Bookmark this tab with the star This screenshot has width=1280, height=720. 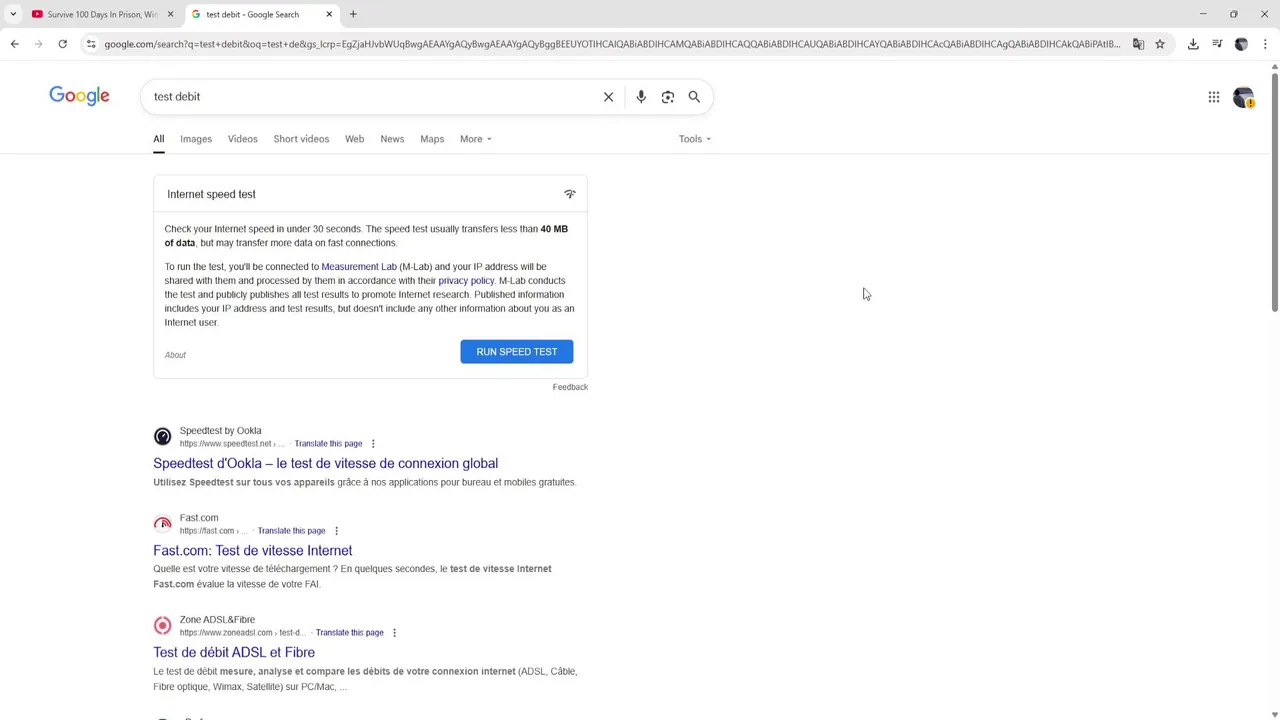[1160, 44]
